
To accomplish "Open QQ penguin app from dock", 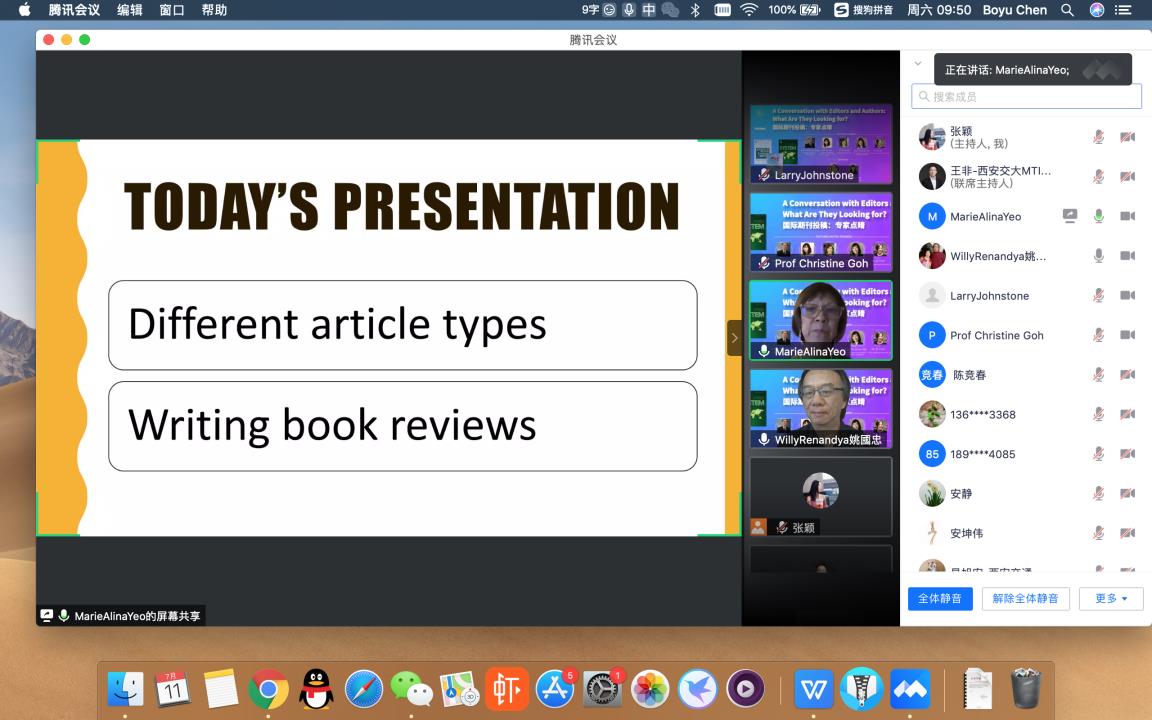I will (316, 688).
